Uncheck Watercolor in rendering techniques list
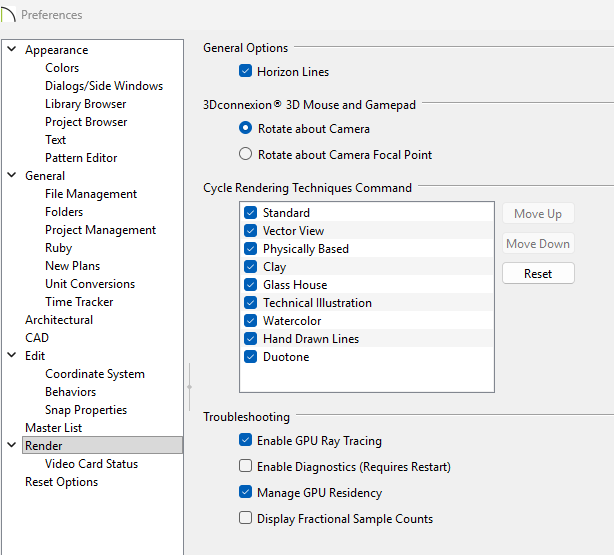 251,321
